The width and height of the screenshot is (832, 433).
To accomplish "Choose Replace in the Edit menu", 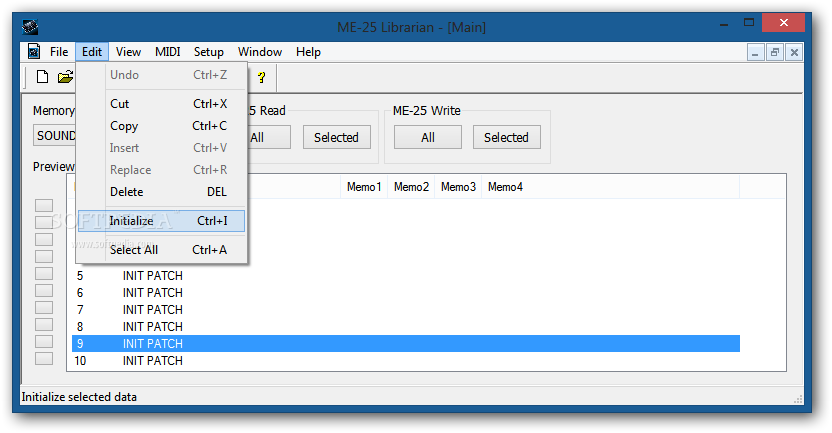I will [x=161, y=170].
